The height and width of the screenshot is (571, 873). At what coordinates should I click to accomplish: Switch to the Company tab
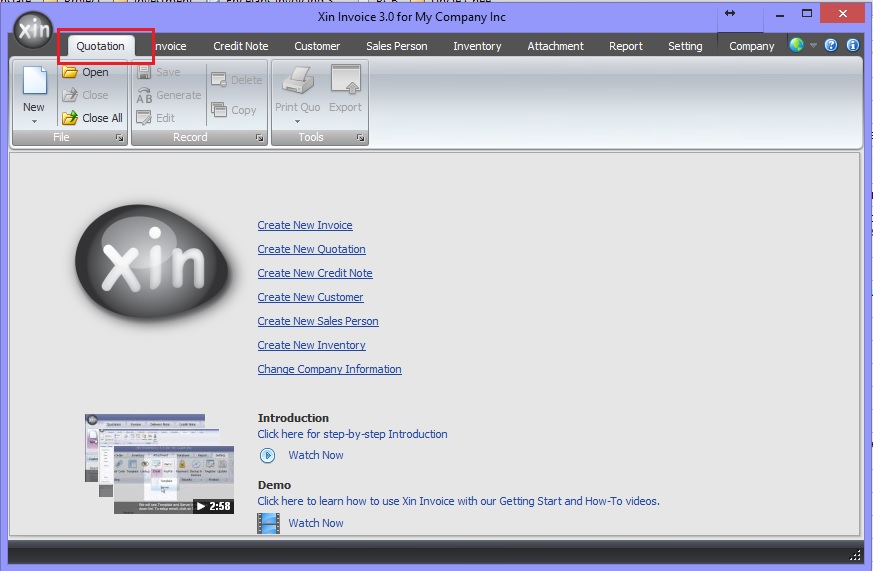point(752,46)
